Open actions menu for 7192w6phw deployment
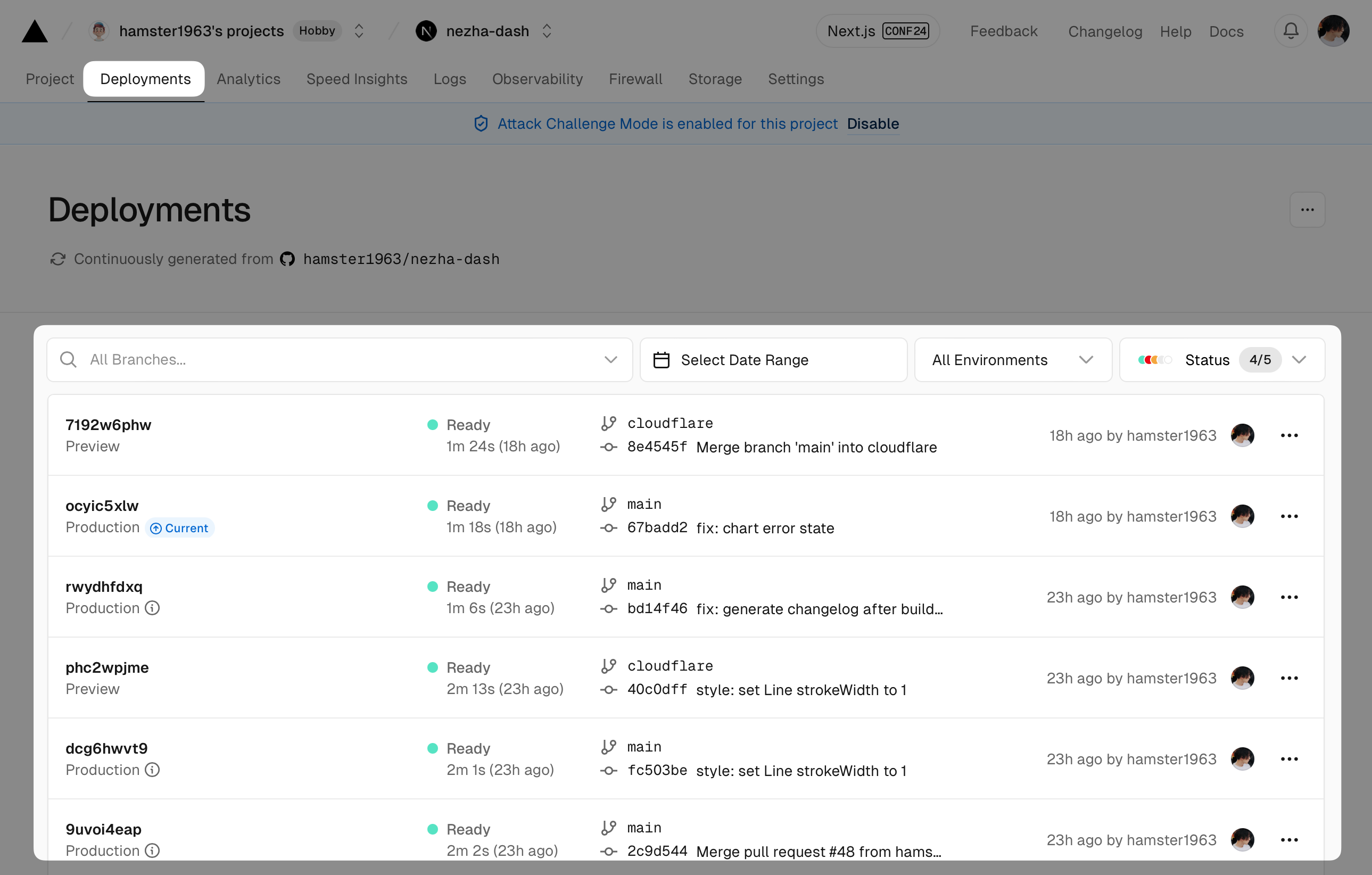This screenshot has width=1372, height=875. pyautogui.click(x=1289, y=435)
